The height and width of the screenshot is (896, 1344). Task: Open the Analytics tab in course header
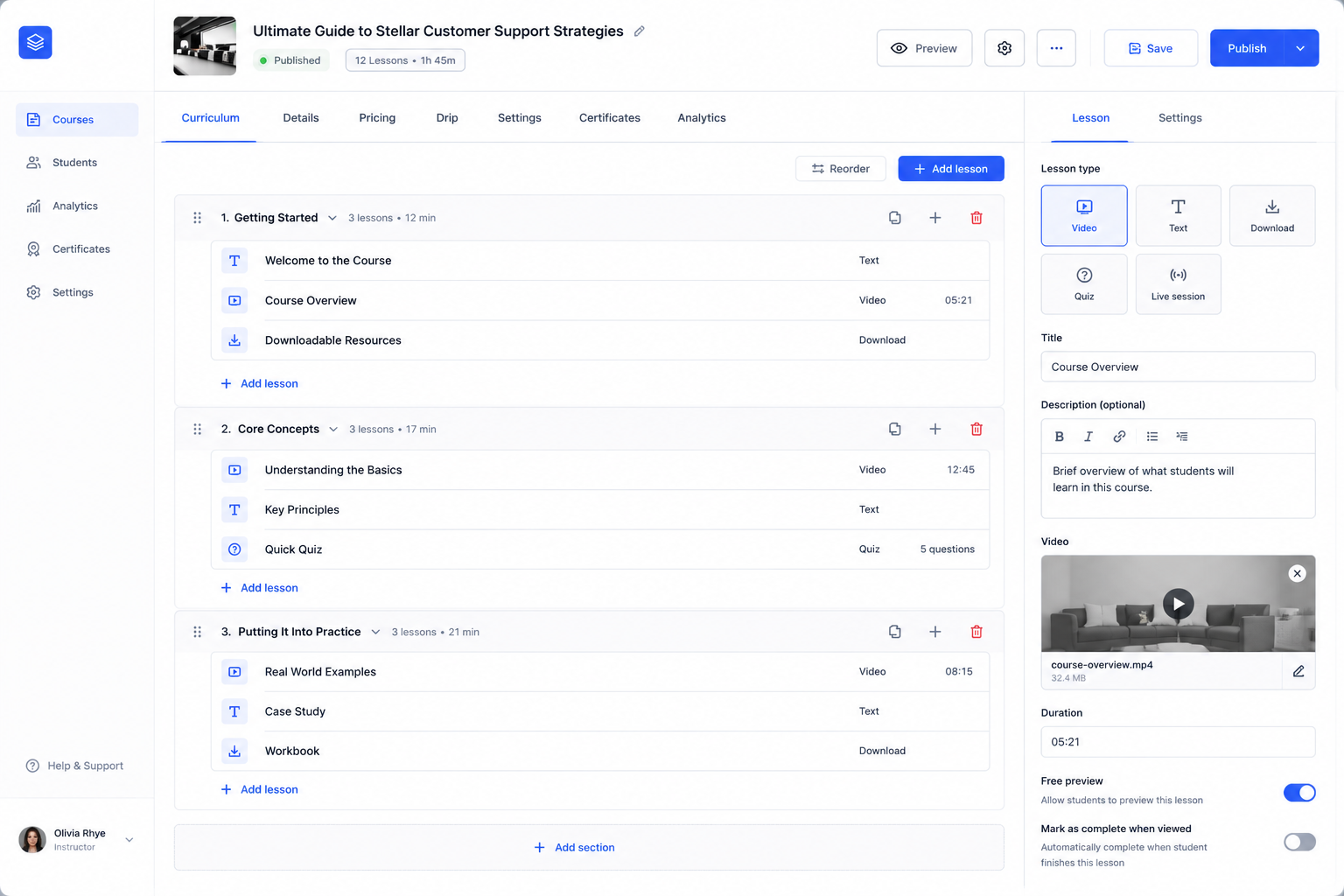point(702,118)
